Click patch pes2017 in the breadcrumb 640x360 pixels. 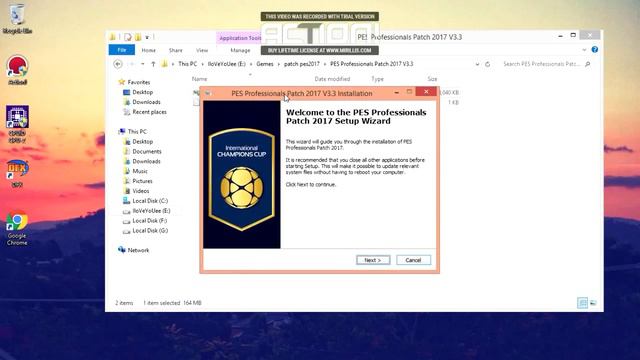302,64
